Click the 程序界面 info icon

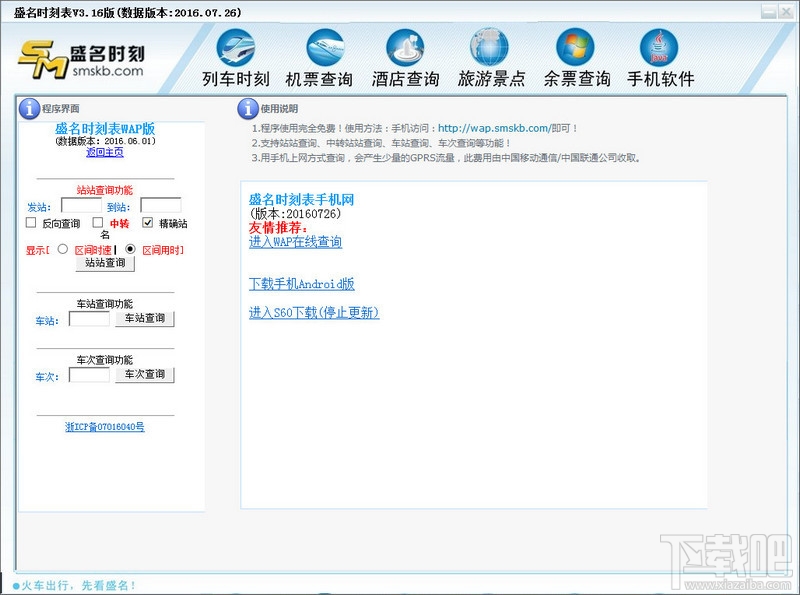[29, 108]
